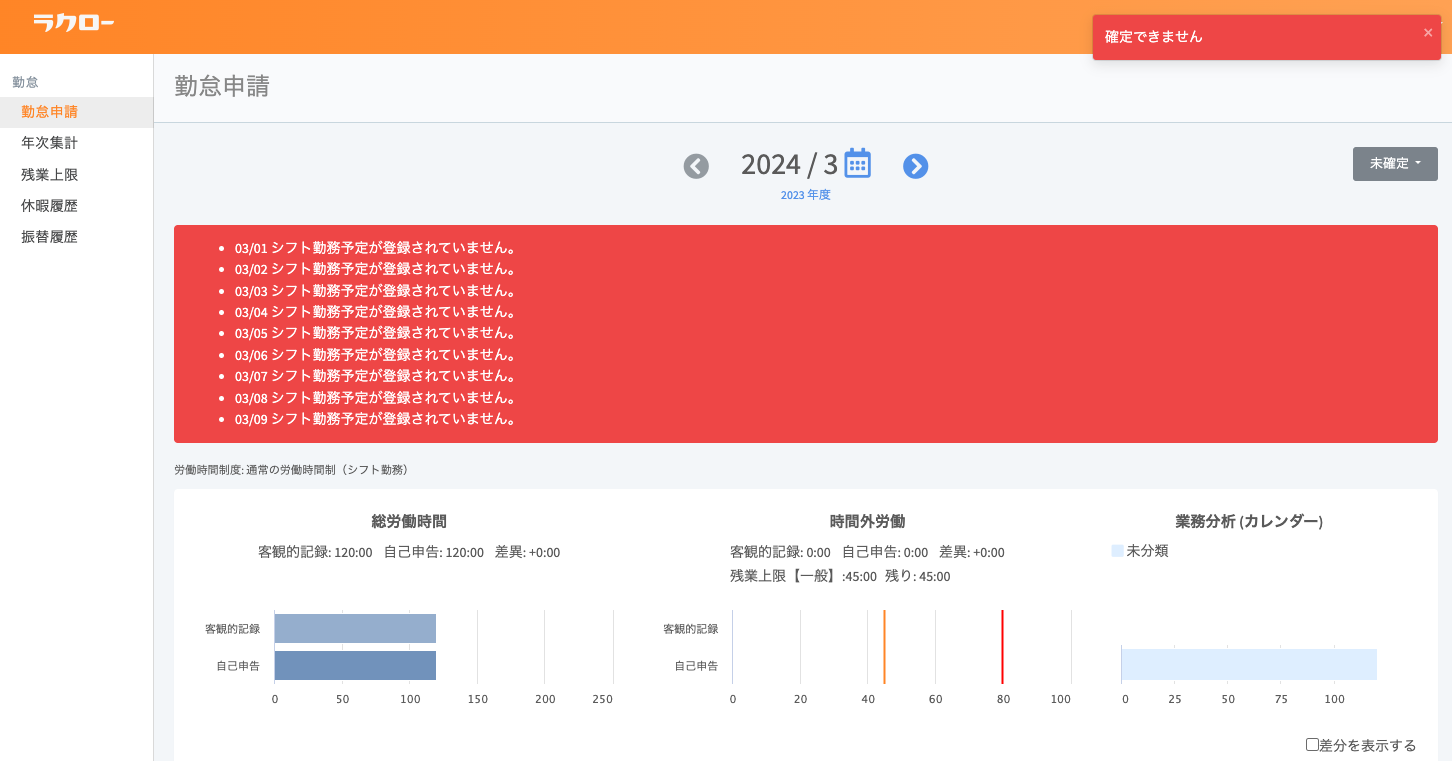The height and width of the screenshot is (761, 1452).
Task: Click the 未分類 bar in 業務分析 chart
Action: point(1248,665)
